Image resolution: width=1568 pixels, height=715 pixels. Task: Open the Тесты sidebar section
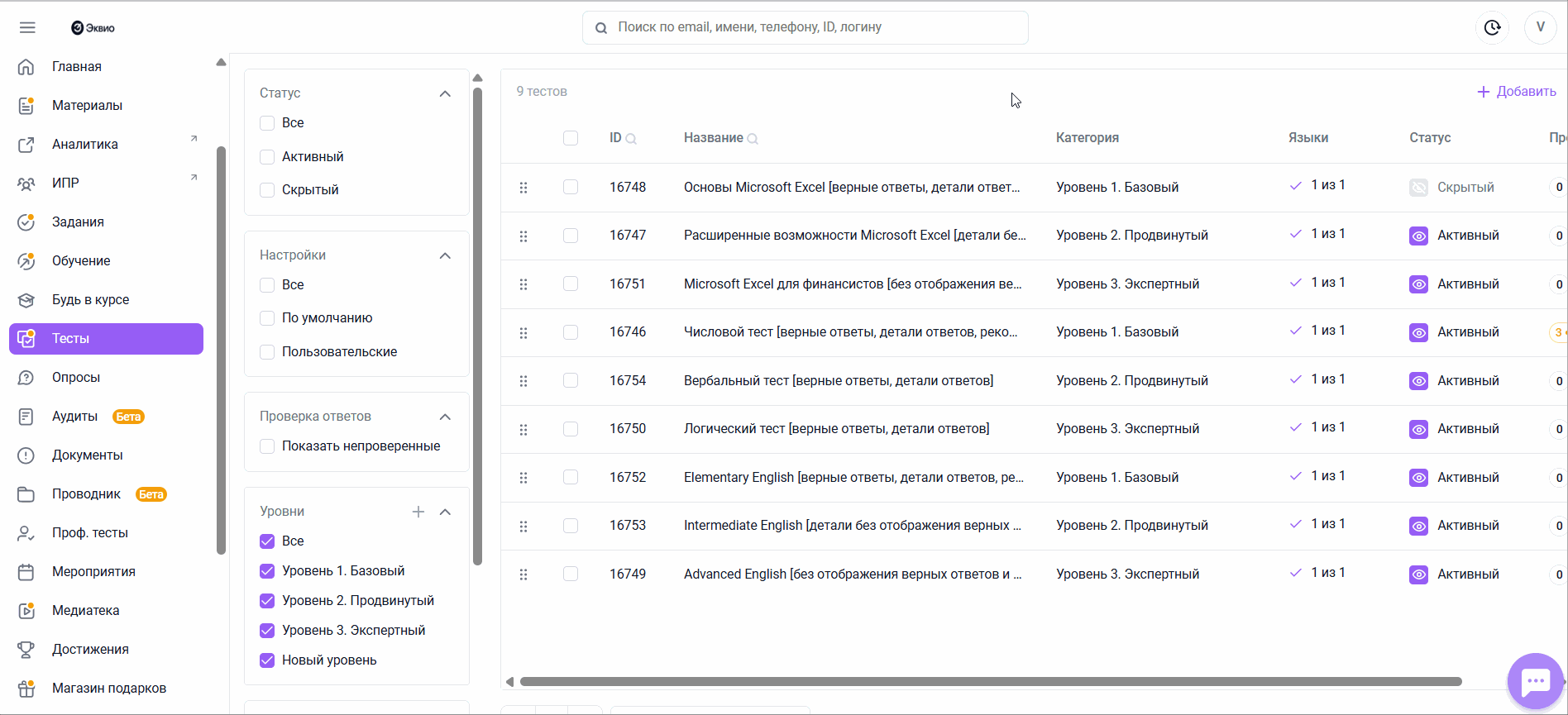pos(107,338)
